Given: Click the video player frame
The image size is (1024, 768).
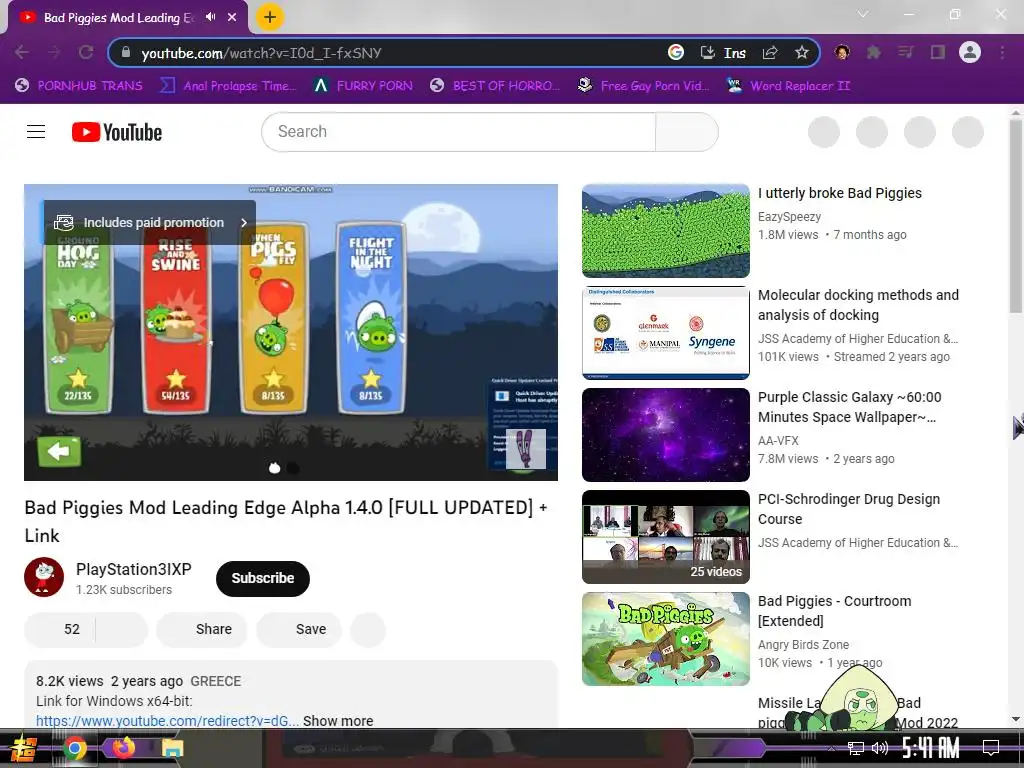Looking at the screenshot, I should [291, 332].
